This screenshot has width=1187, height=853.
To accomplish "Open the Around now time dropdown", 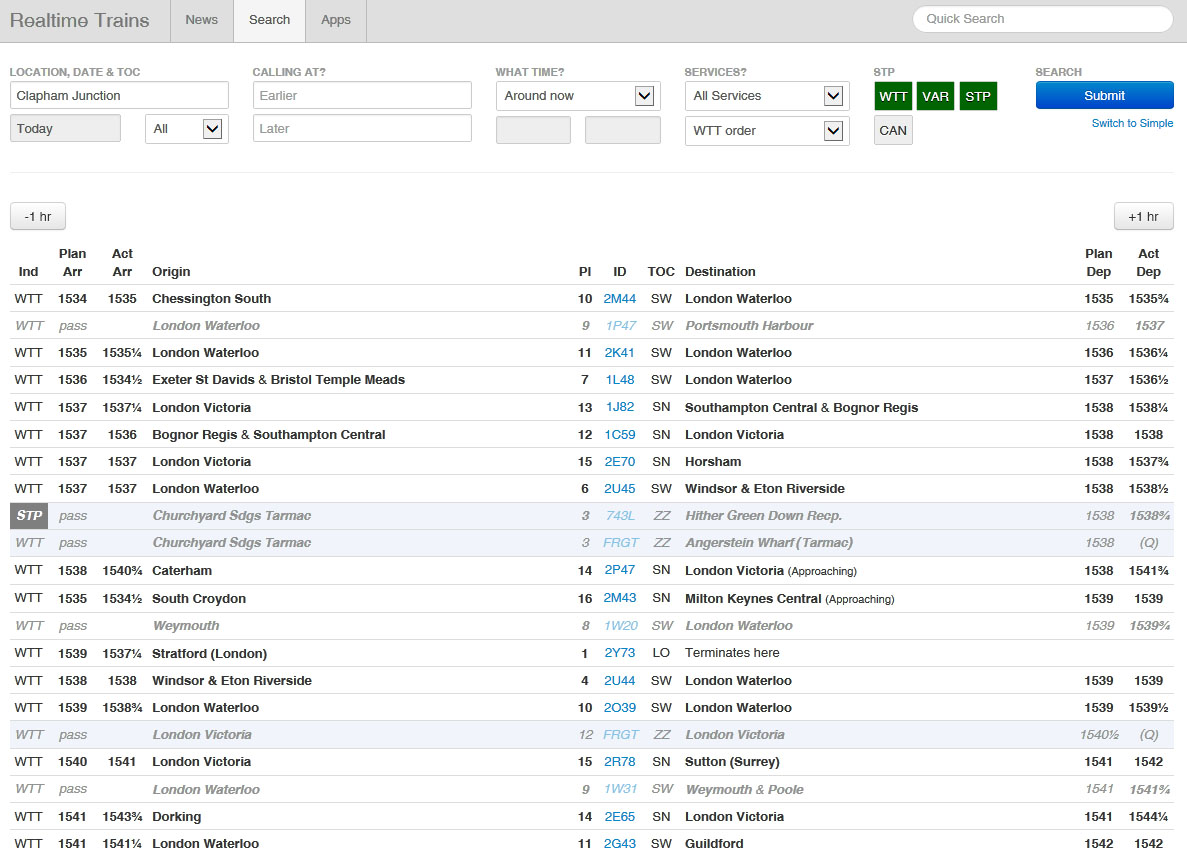I will click(578, 96).
